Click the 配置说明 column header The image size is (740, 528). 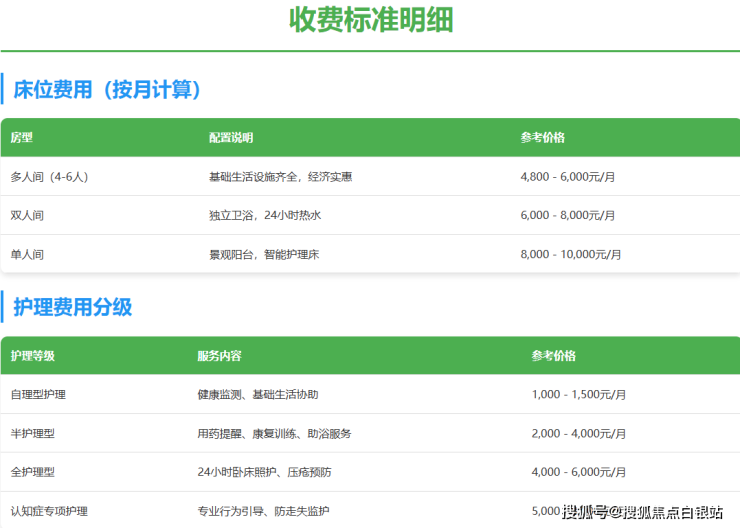click(231, 138)
